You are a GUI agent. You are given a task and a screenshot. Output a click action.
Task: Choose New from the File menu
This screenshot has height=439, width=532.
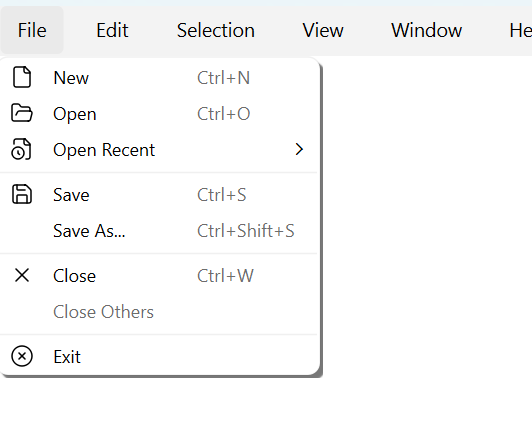click(x=159, y=78)
